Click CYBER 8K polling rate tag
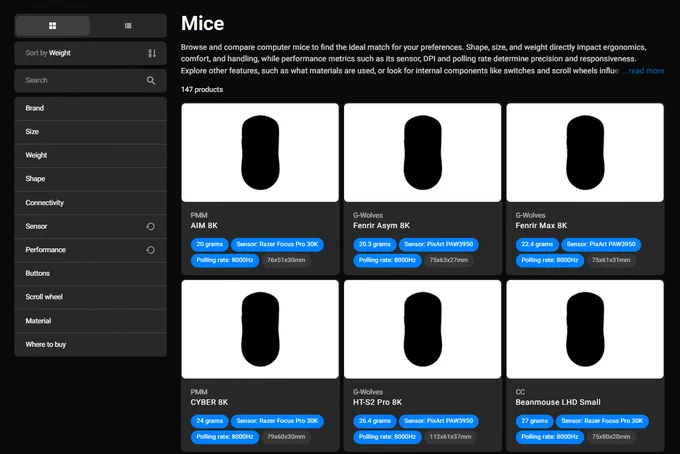 pos(225,437)
